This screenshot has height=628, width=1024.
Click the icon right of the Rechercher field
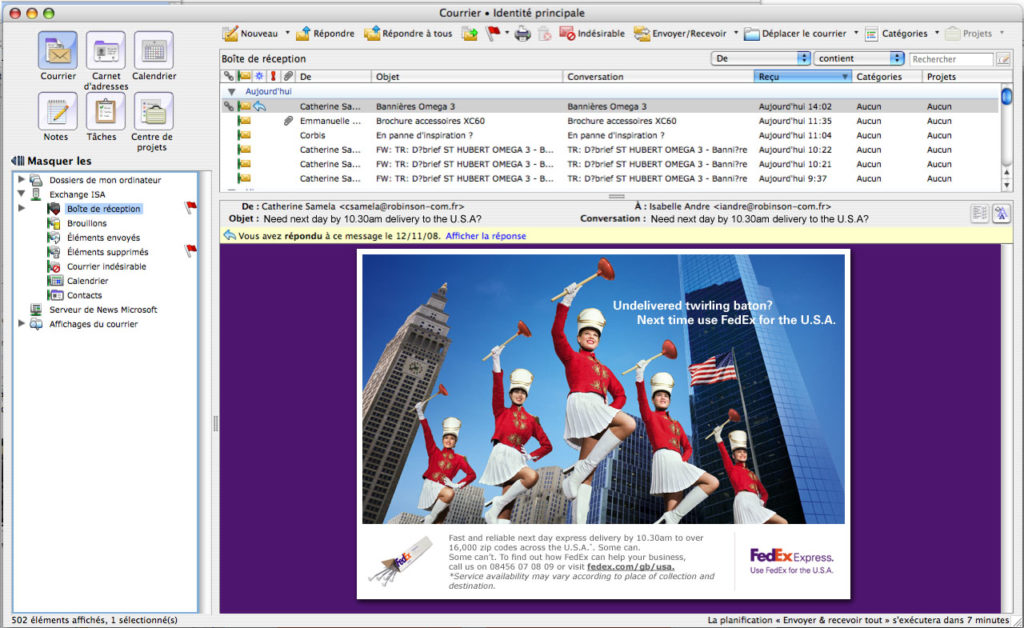pyautogui.click(x=1003, y=59)
